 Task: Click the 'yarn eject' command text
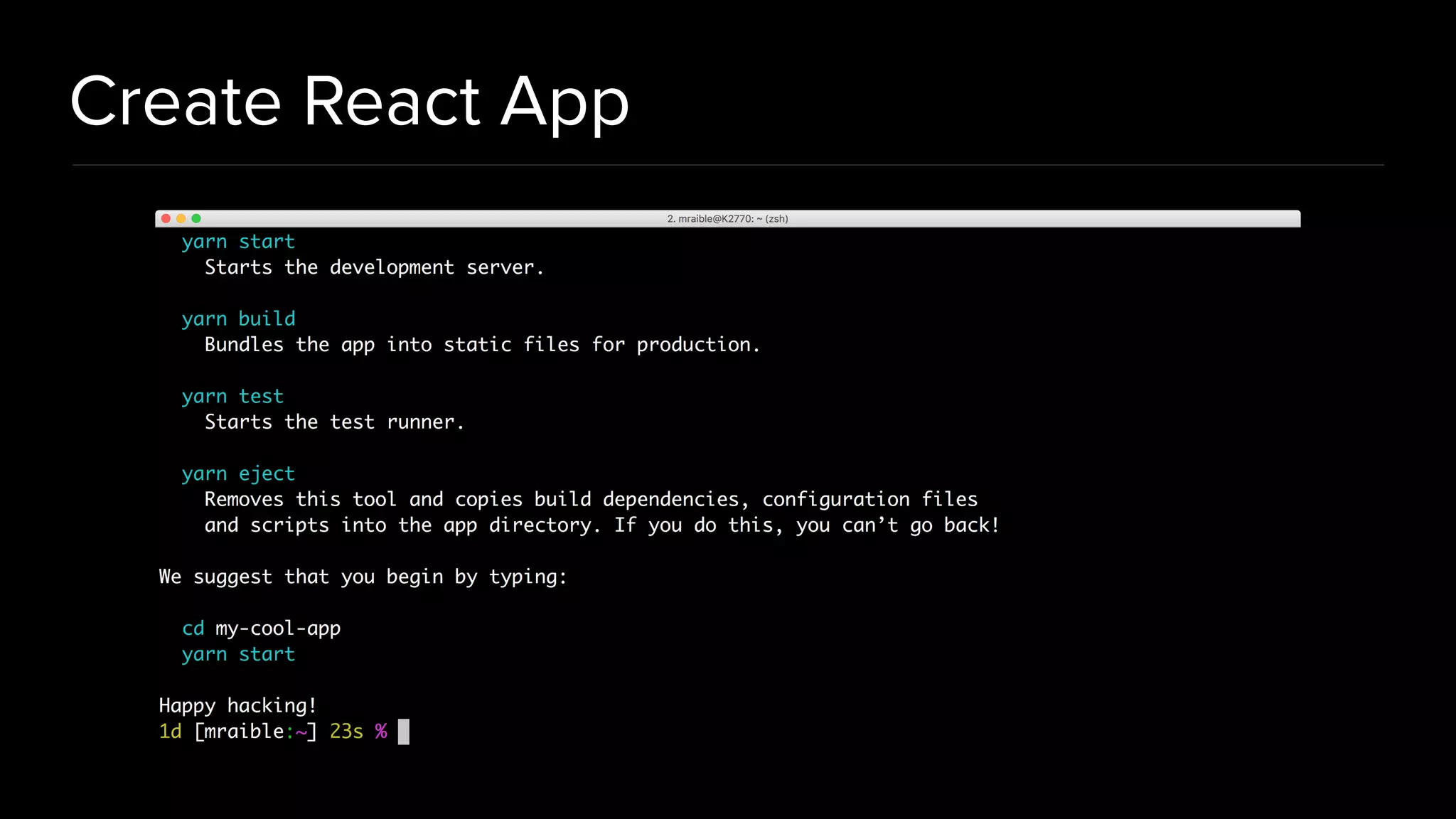tap(238, 474)
